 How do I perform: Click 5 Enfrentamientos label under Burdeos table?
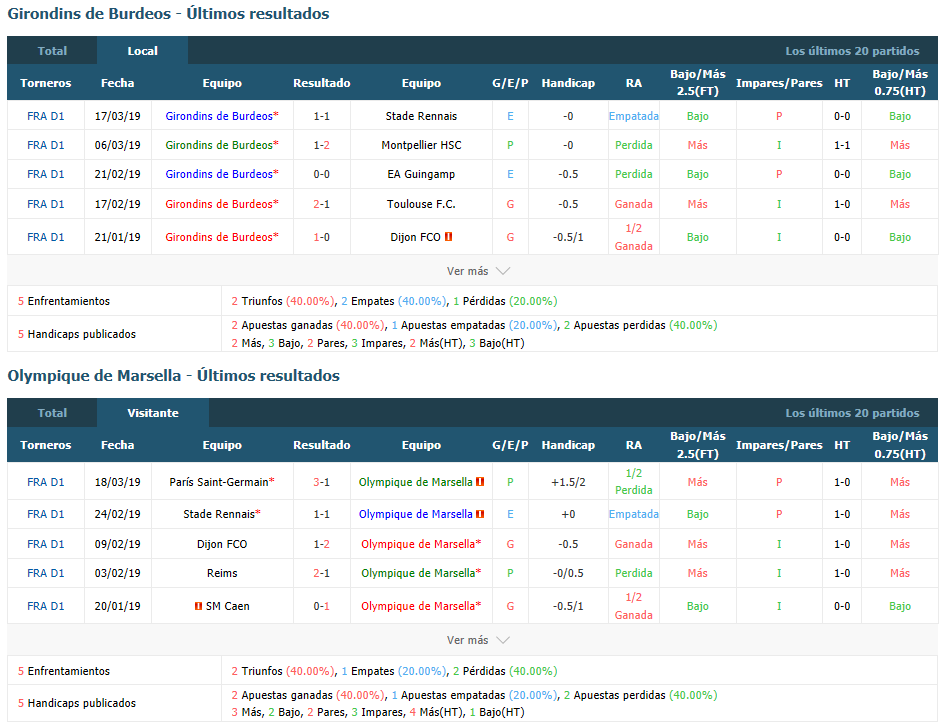coord(64,301)
